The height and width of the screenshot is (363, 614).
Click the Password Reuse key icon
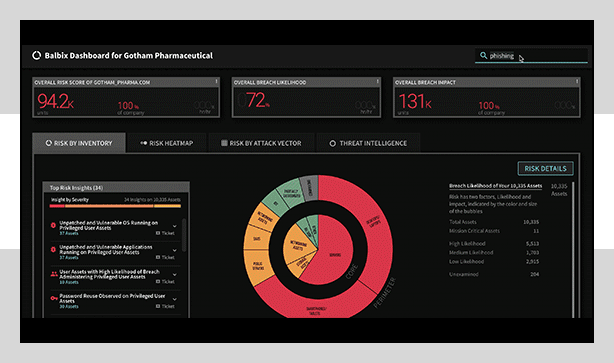54,298
